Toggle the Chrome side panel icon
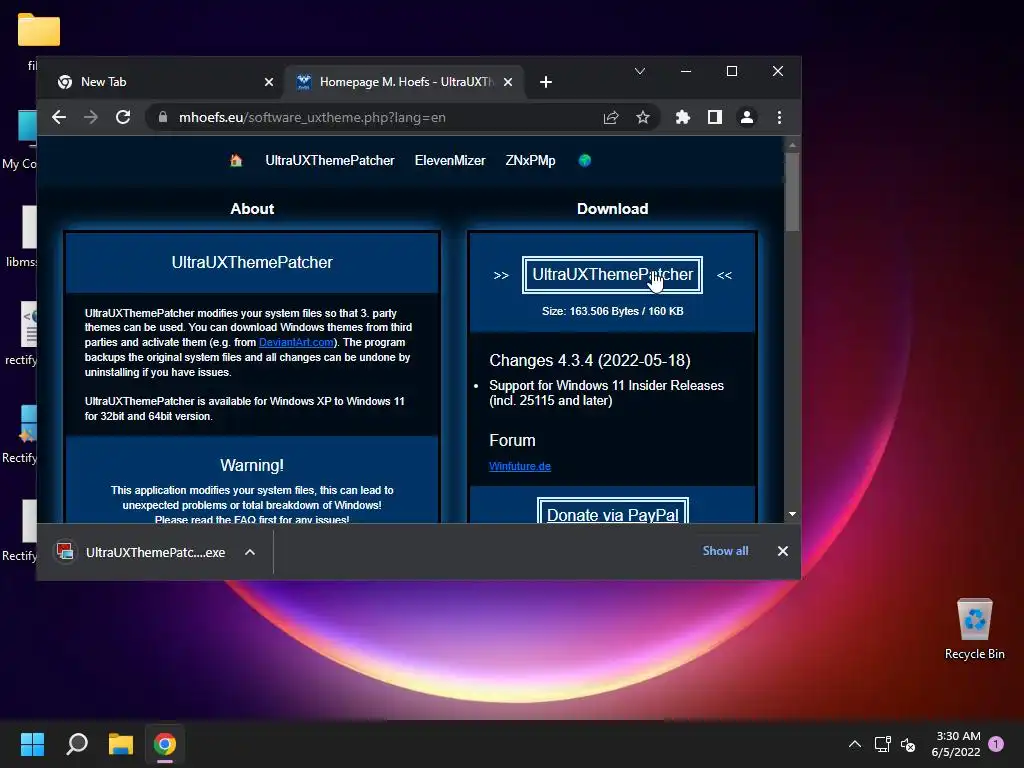The width and height of the screenshot is (1024, 768). point(714,118)
